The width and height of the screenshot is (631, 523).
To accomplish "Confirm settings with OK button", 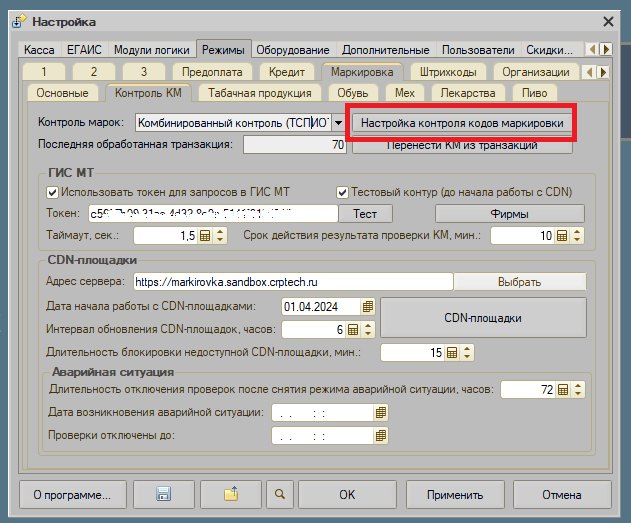I will [x=347, y=494].
